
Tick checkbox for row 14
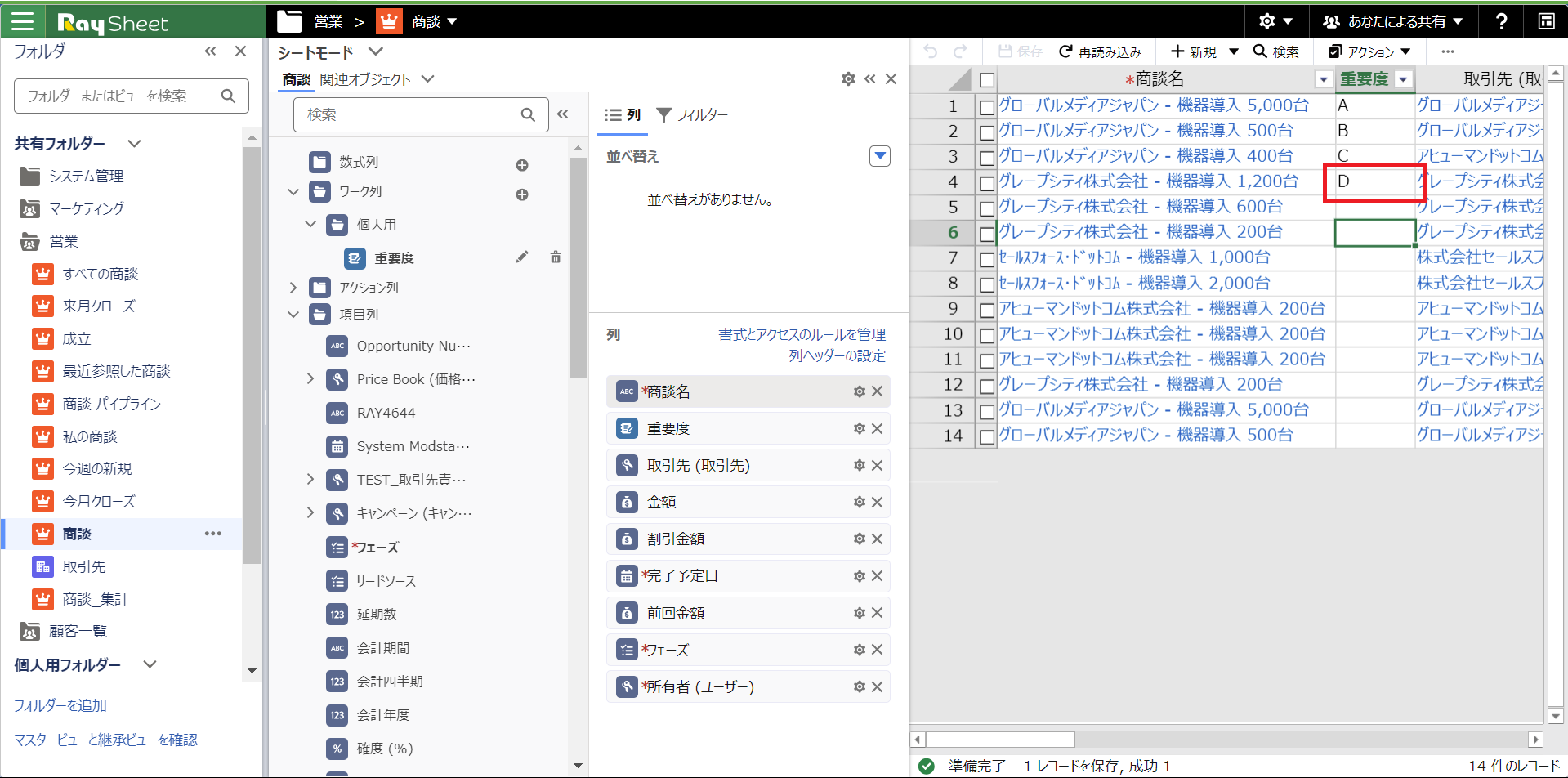pos(987,436)
